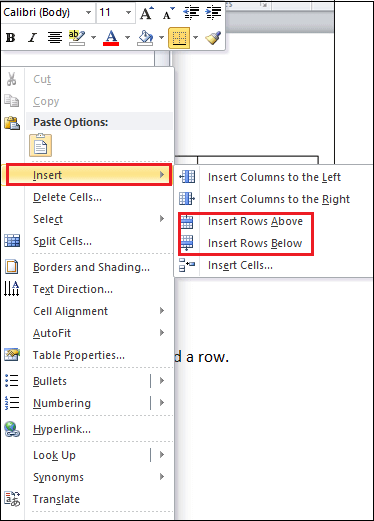Toggle the Shading paint bucket button

[145, 38]
